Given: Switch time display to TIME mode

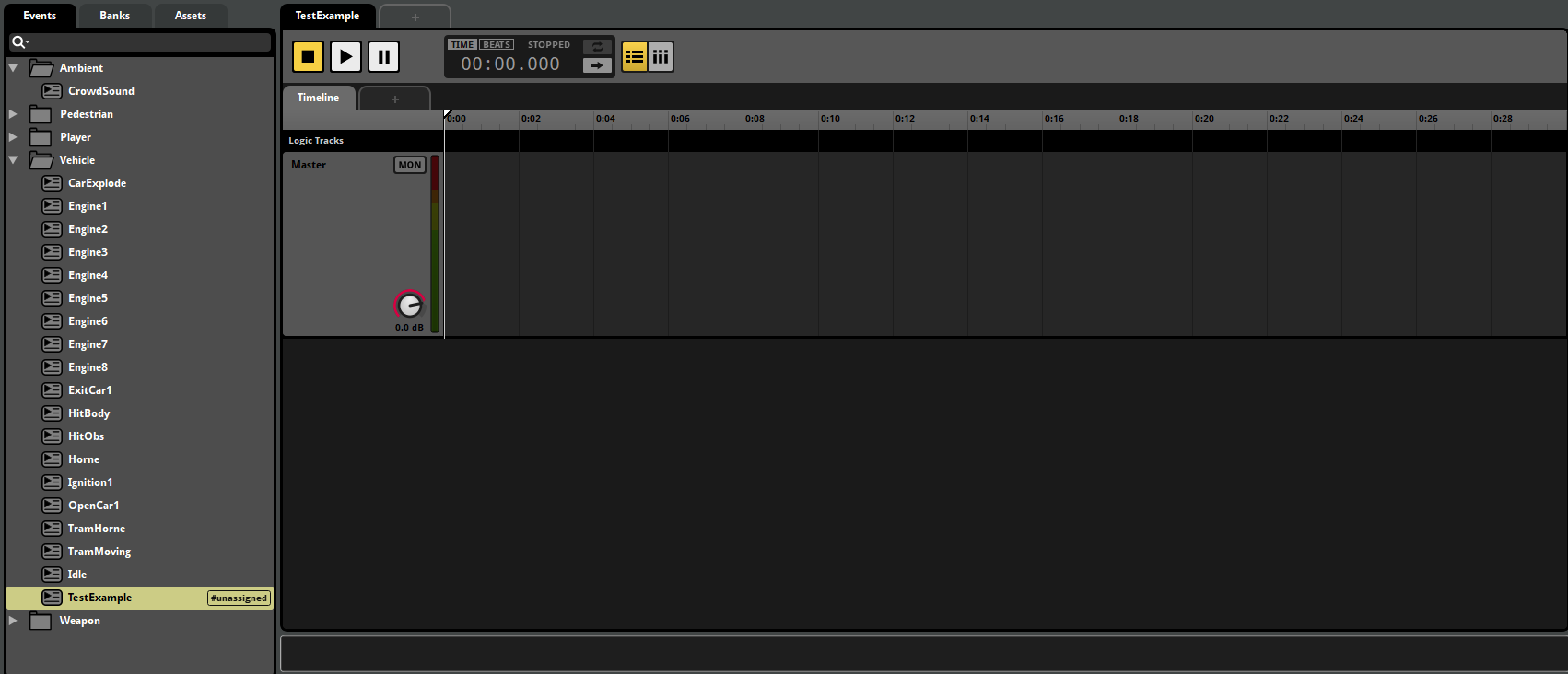Looking at the screenshot, I should pos(462,44).
